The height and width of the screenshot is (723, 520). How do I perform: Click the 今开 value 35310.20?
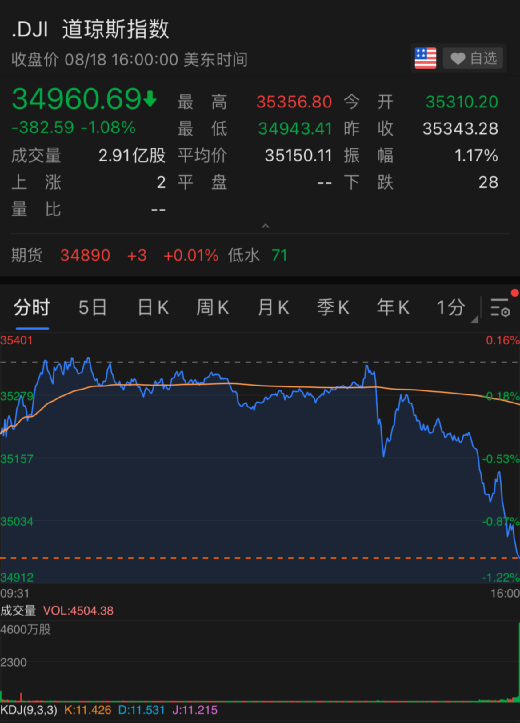pyautogui.click(x=461, y=102)
